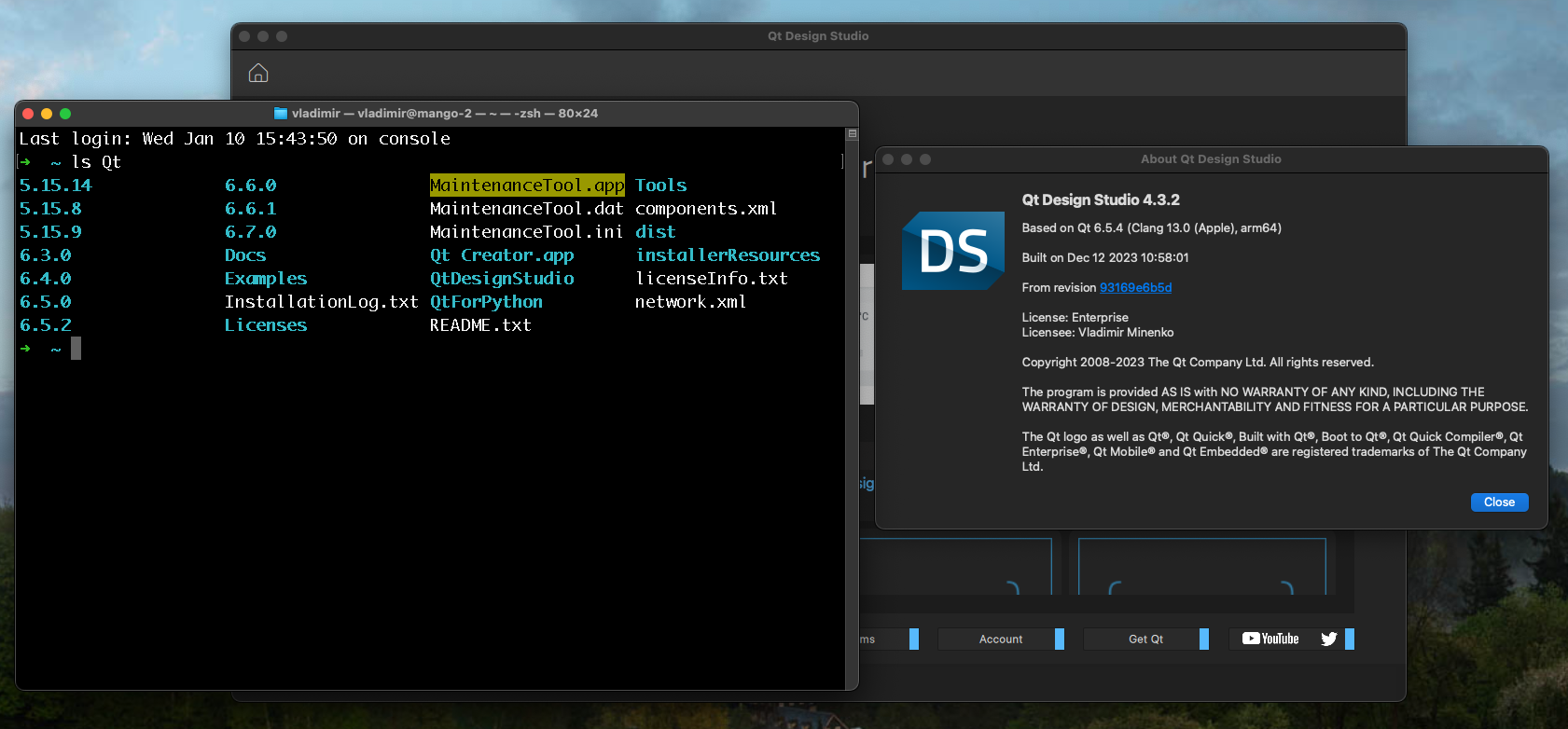Click the 5.15.9 directory entry

(x=50, y=232)
